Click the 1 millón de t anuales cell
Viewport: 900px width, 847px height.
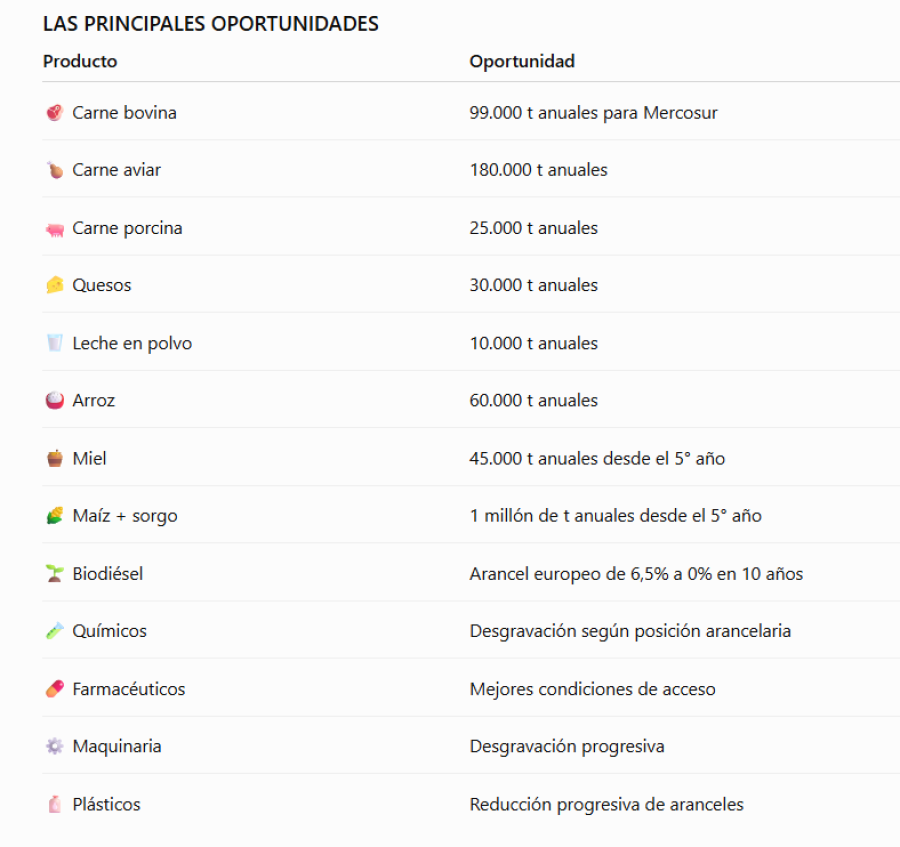(x=615, y=515)
